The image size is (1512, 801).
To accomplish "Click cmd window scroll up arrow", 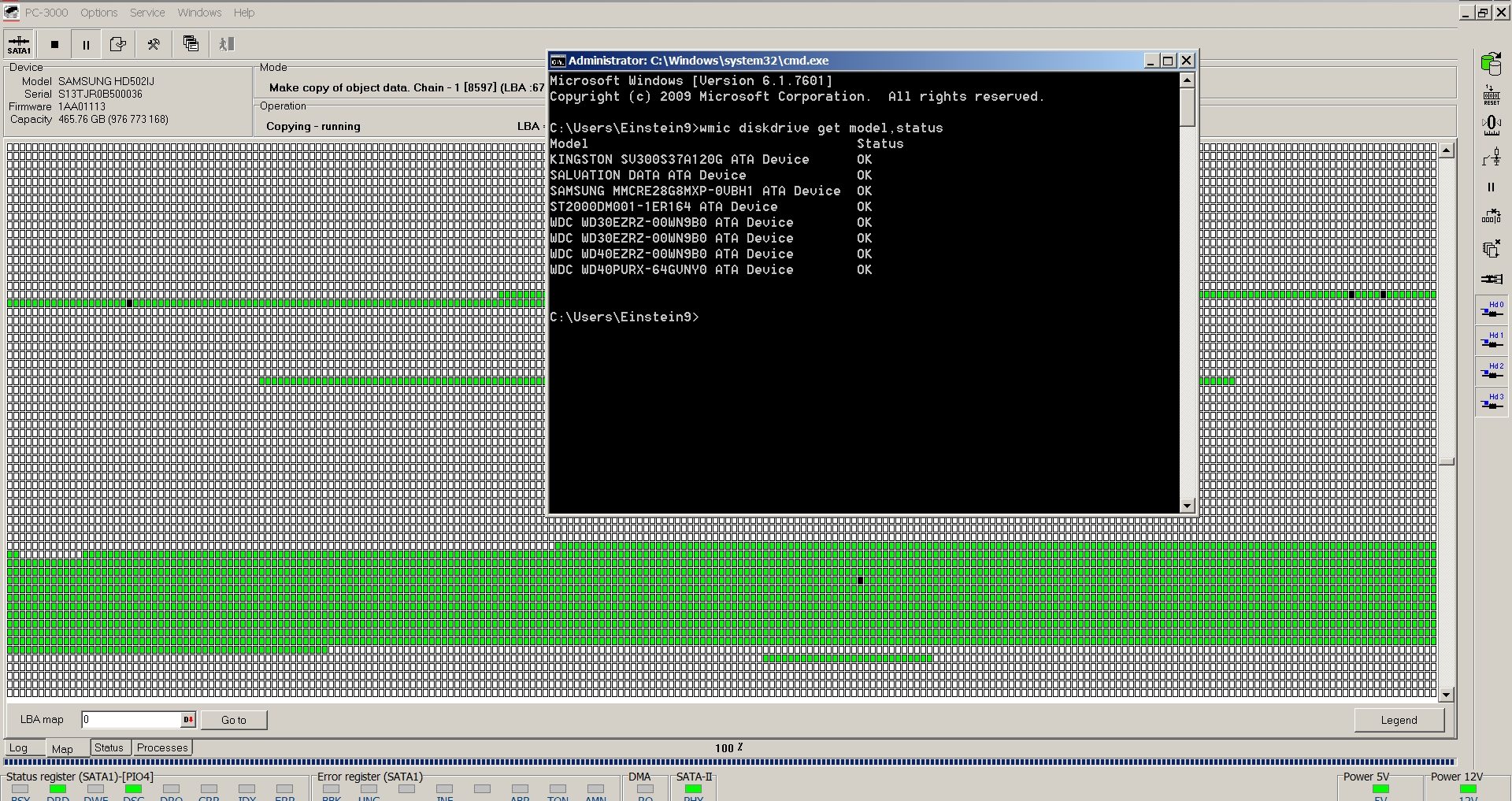I will coord(1188,80).
